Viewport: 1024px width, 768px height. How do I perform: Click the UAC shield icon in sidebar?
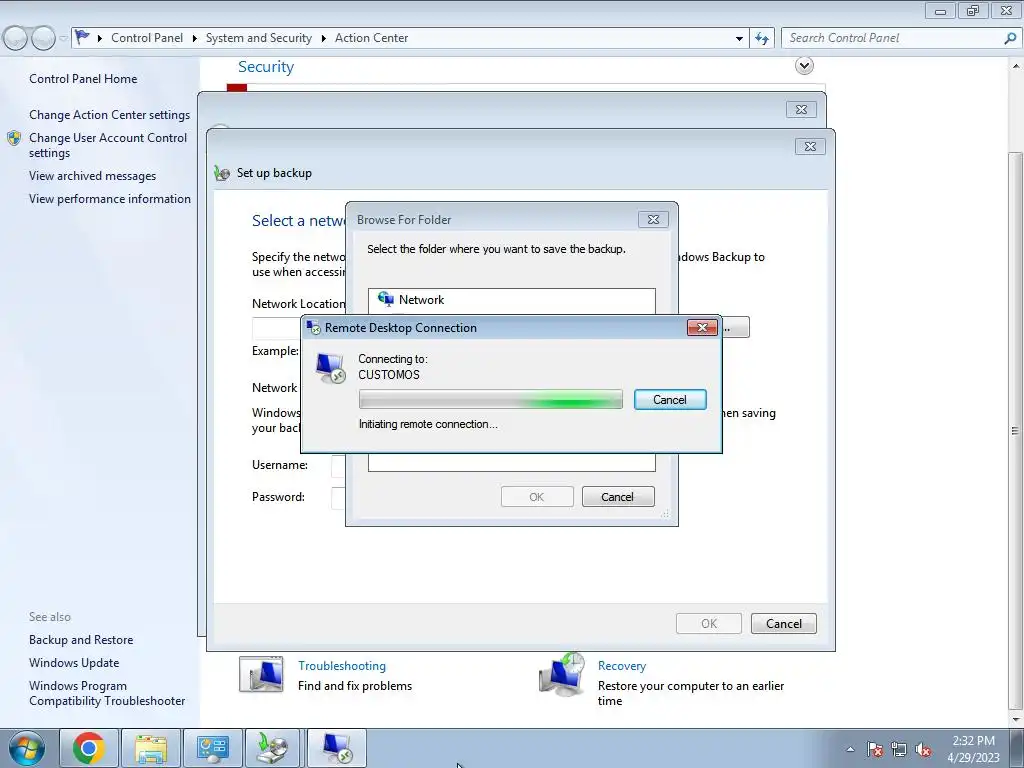(14, 138)
